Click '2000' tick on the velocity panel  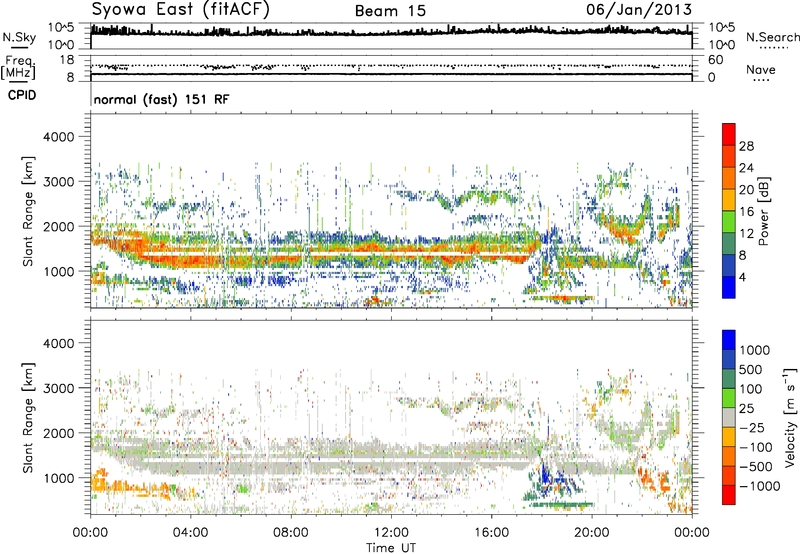tap(58, 433)
